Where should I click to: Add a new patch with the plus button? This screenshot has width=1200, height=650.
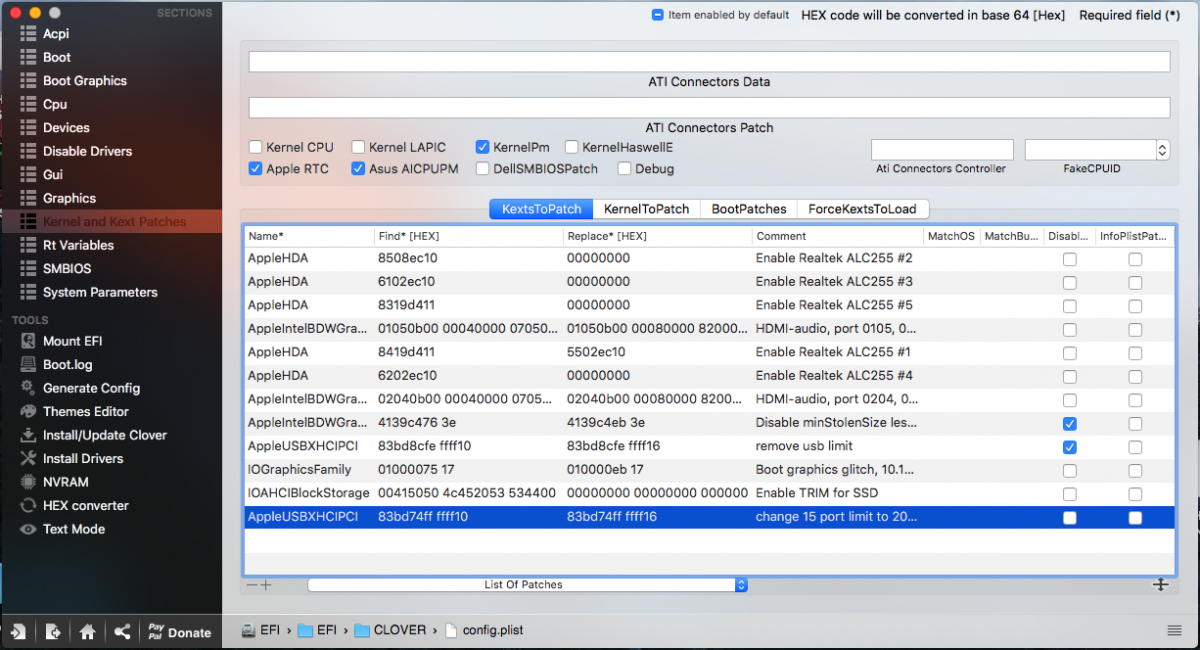point(266,585)
